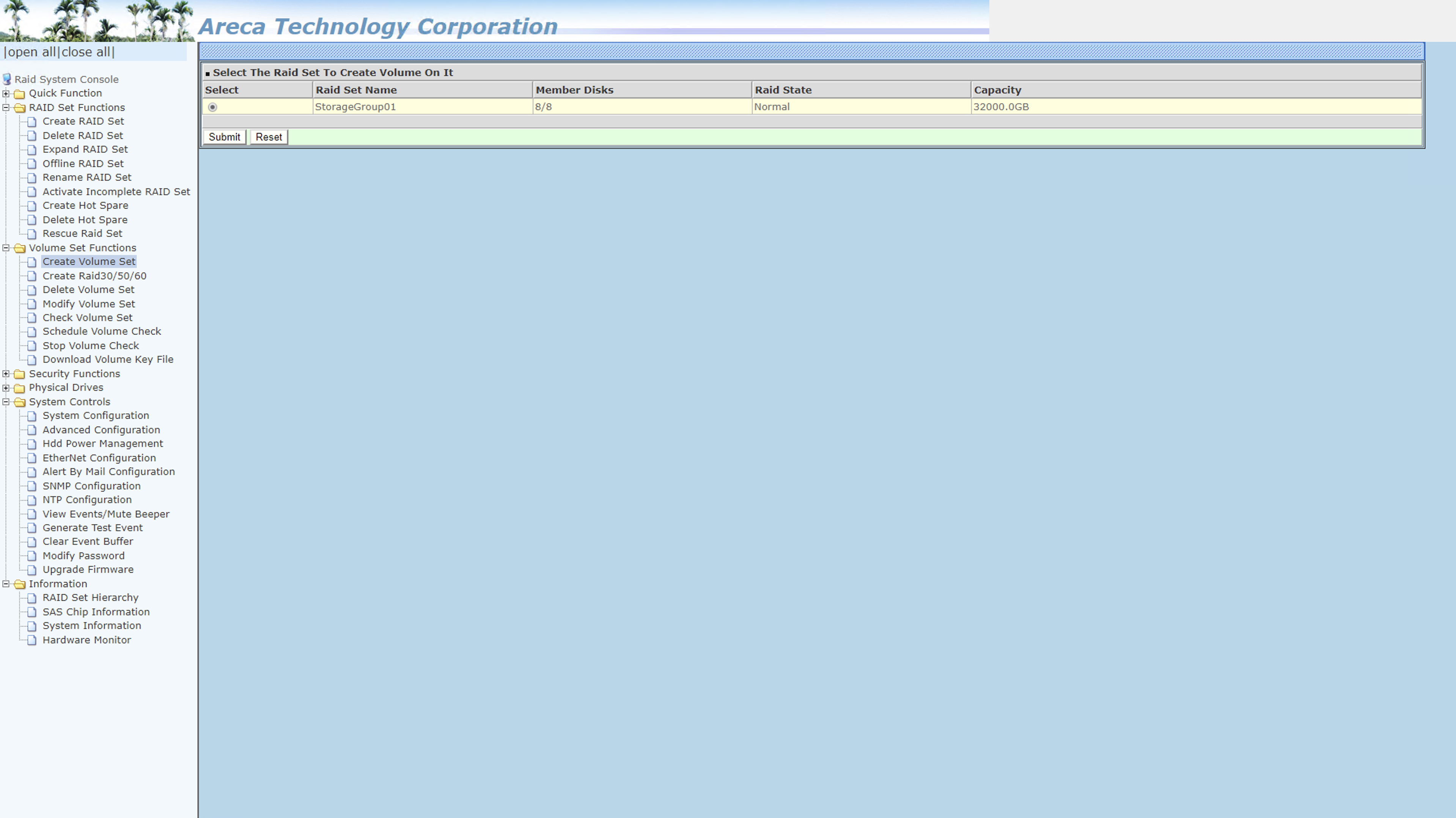The image size is (1456, 818).
Task: Collapse the Information folder
Action: pyautogui.click(x=6, y=584)
